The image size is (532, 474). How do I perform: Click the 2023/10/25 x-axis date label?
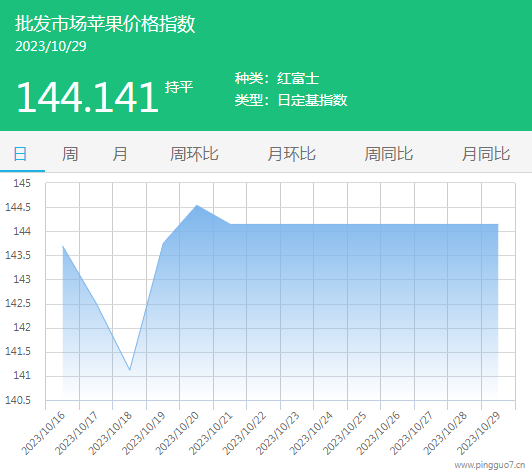[x=344, y=433]
